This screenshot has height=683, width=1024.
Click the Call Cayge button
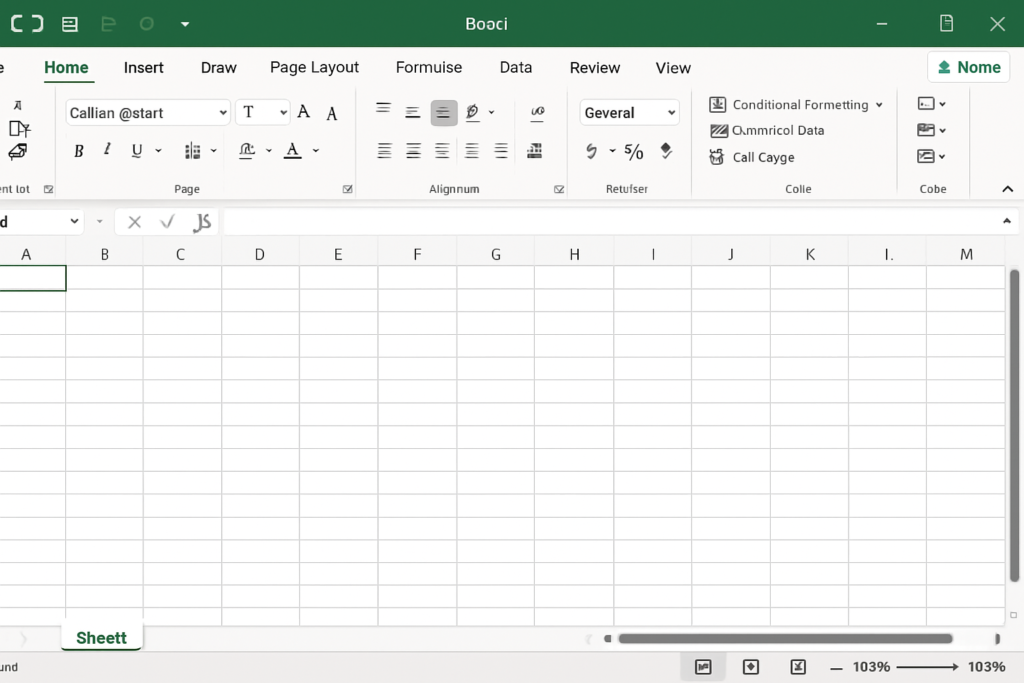click(752, 157)
